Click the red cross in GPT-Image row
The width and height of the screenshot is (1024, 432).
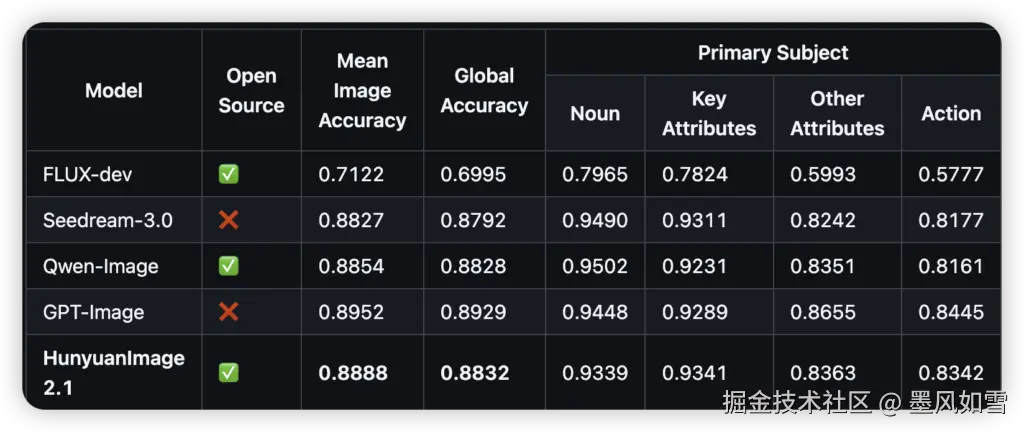229,312
